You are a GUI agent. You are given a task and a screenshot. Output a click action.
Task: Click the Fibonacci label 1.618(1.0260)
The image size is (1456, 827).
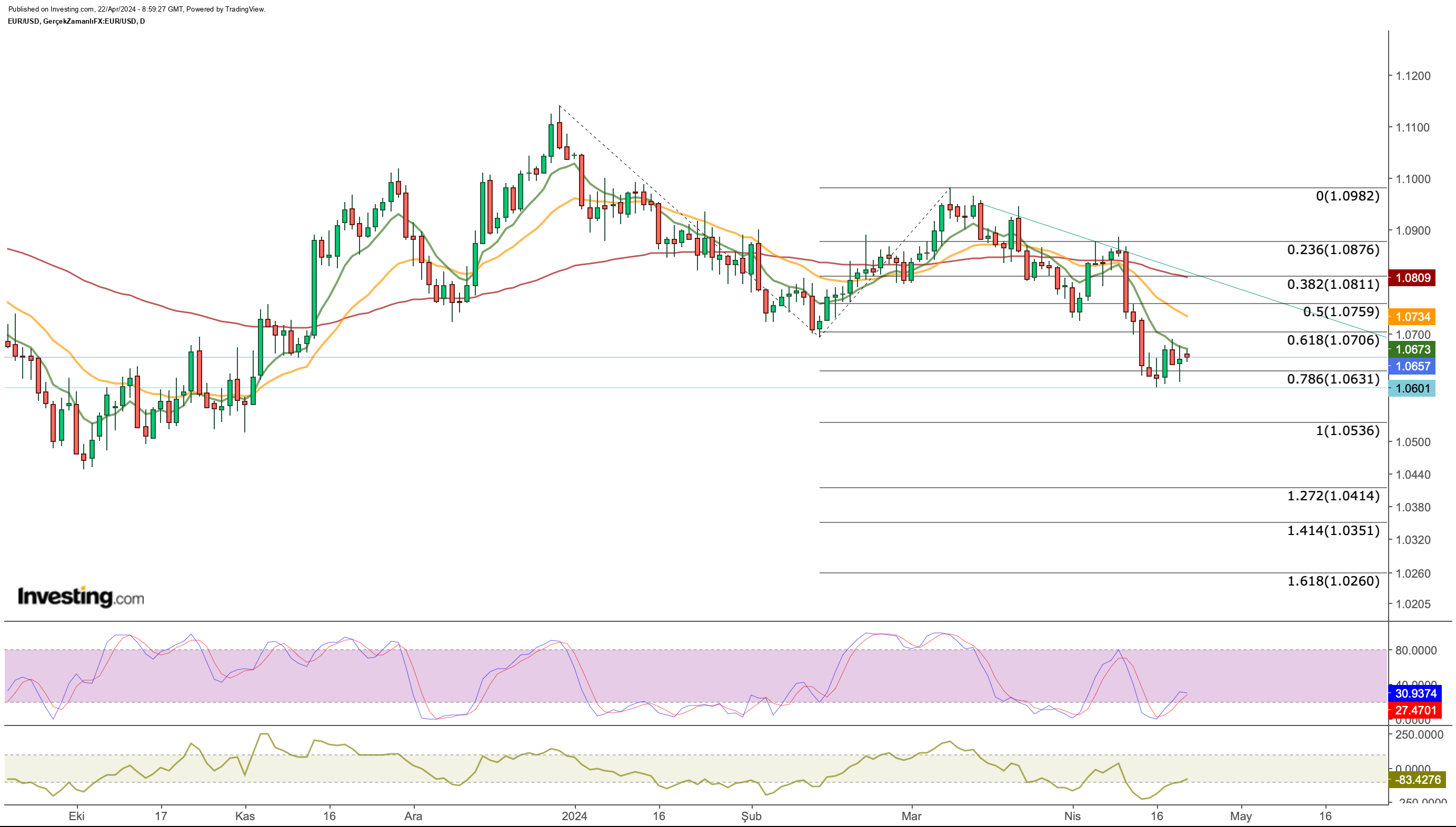coord(1333,580)
